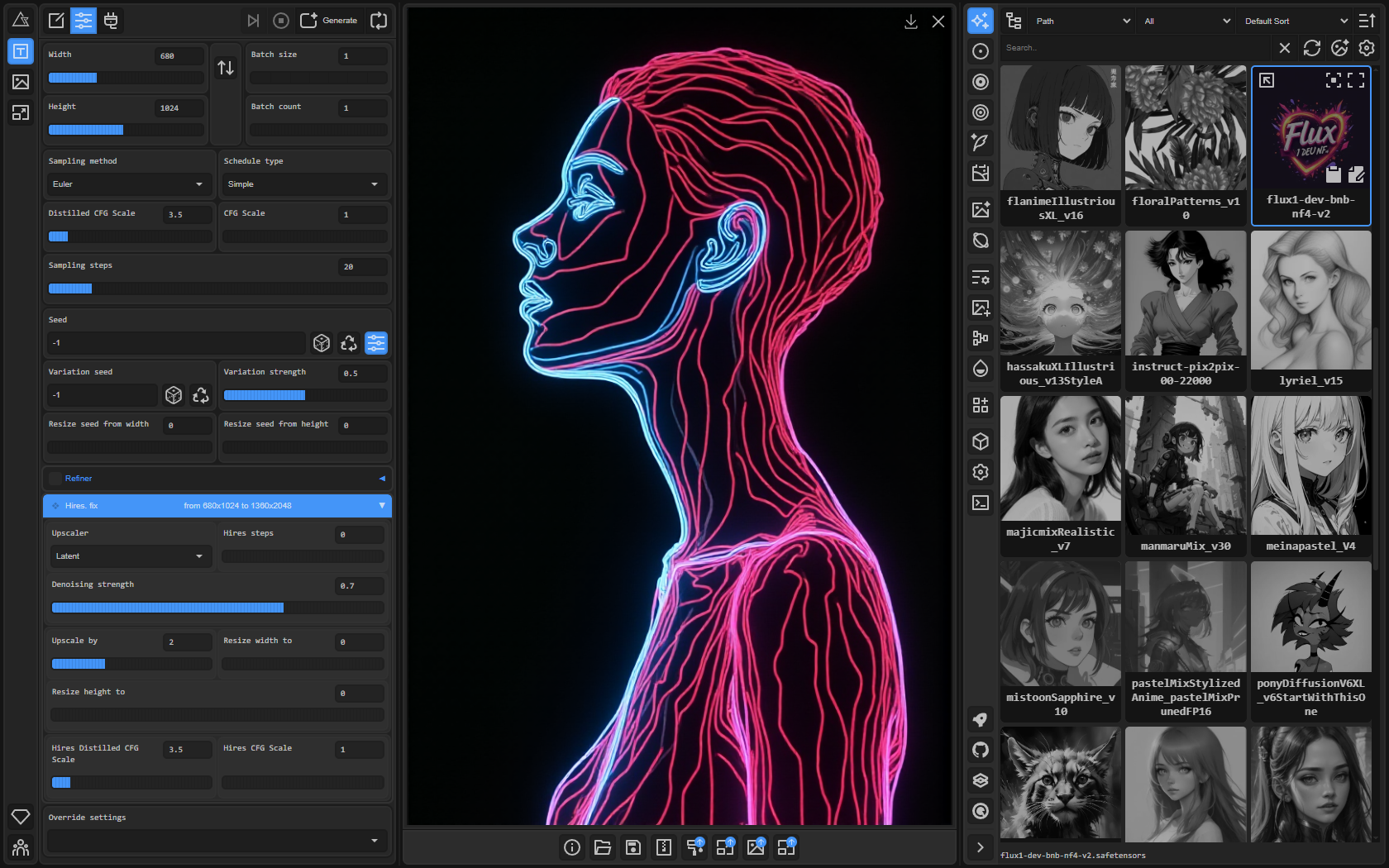Open the Sampling method dropdown
Image resolution: width=1389 pixels, height=868 pixels.
128,184
